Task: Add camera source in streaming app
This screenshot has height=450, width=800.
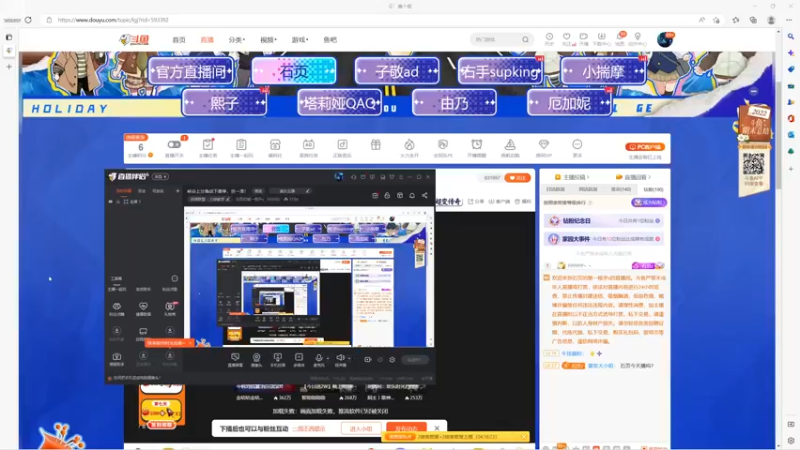Action: 257,360
